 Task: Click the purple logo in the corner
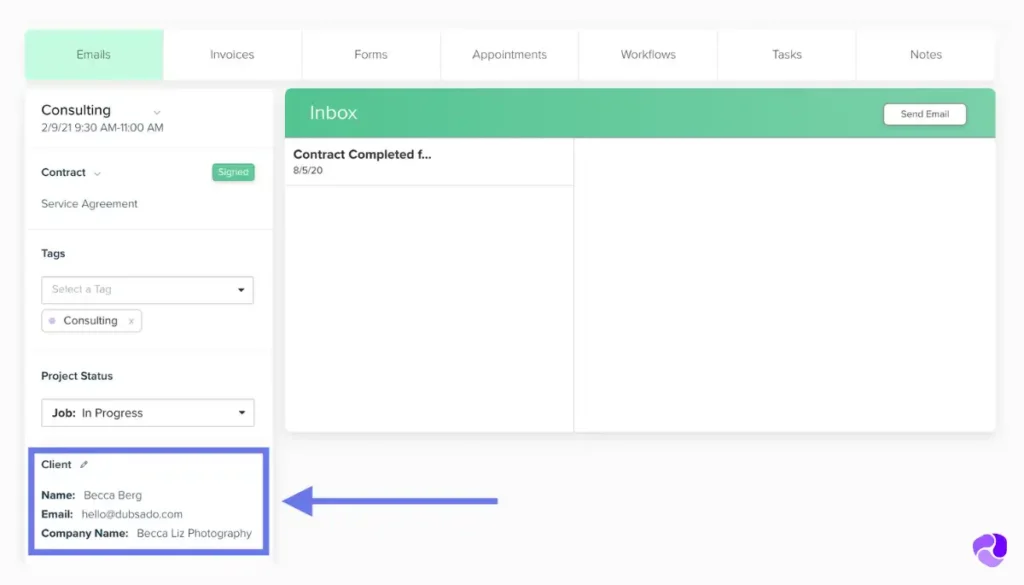989,550
